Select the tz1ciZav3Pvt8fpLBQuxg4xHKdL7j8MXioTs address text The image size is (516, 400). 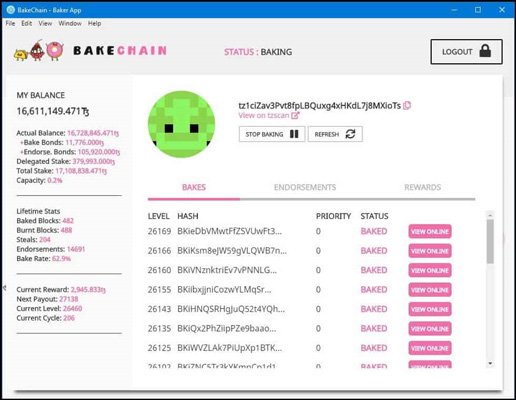[x=319, y=106]
